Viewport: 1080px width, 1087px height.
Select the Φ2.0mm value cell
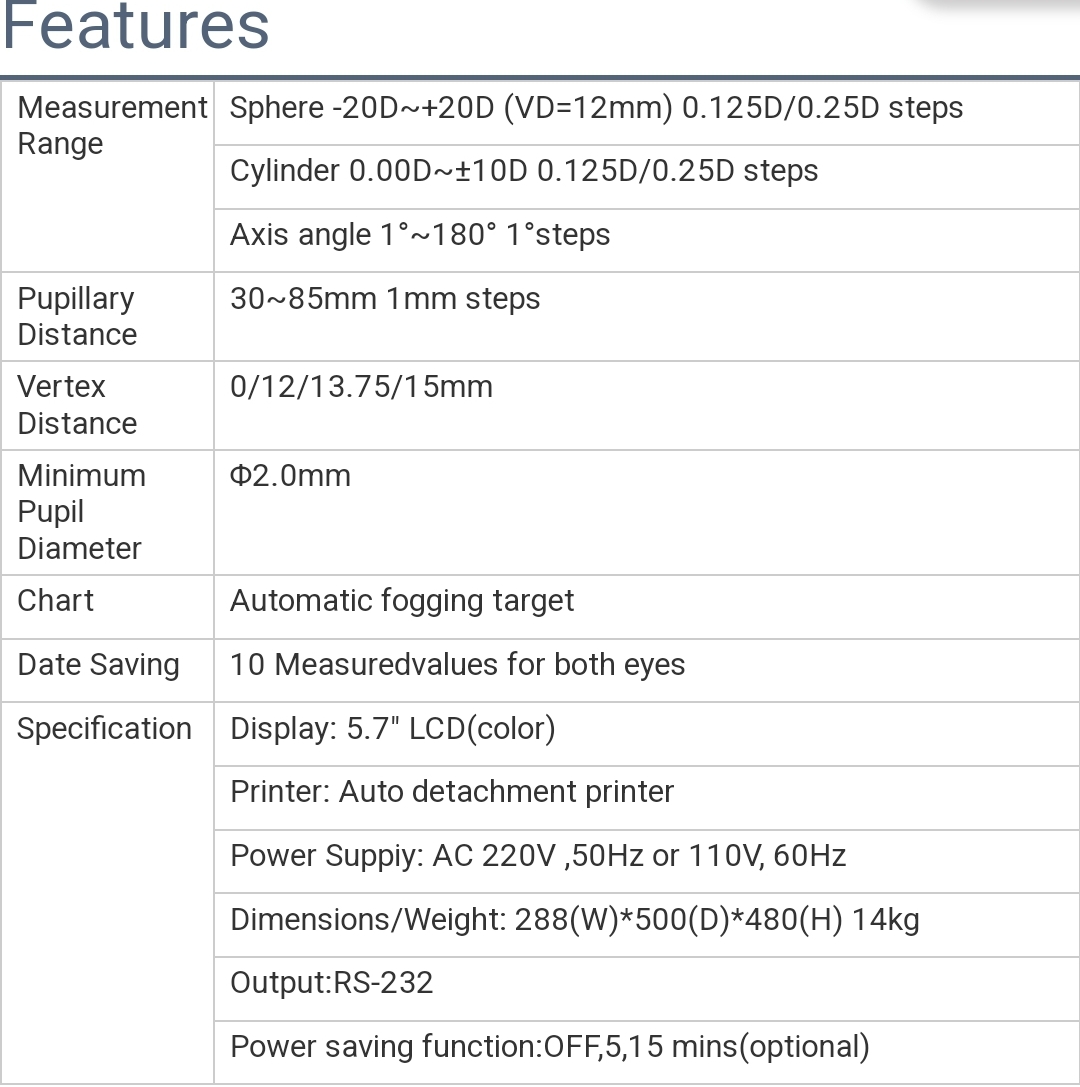(290, 475)
